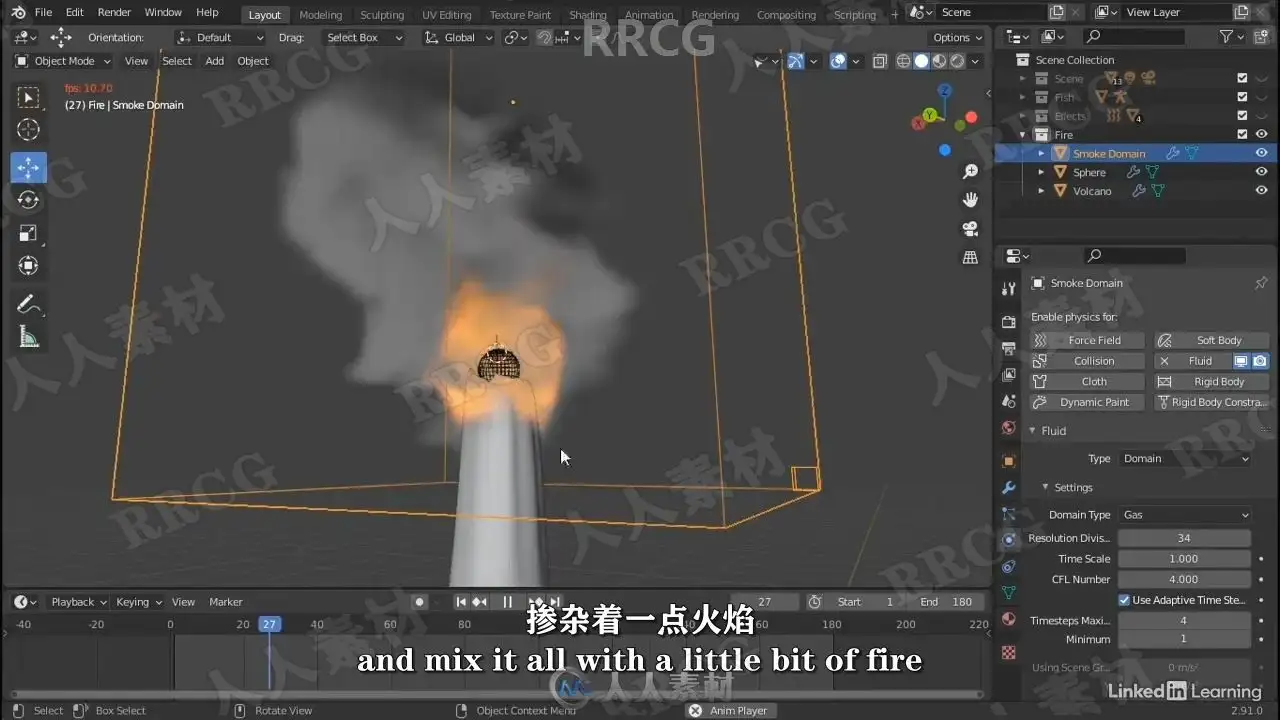
Task: Uncheck the Fire collection checkbox
Action: [x=1242, y=134]
